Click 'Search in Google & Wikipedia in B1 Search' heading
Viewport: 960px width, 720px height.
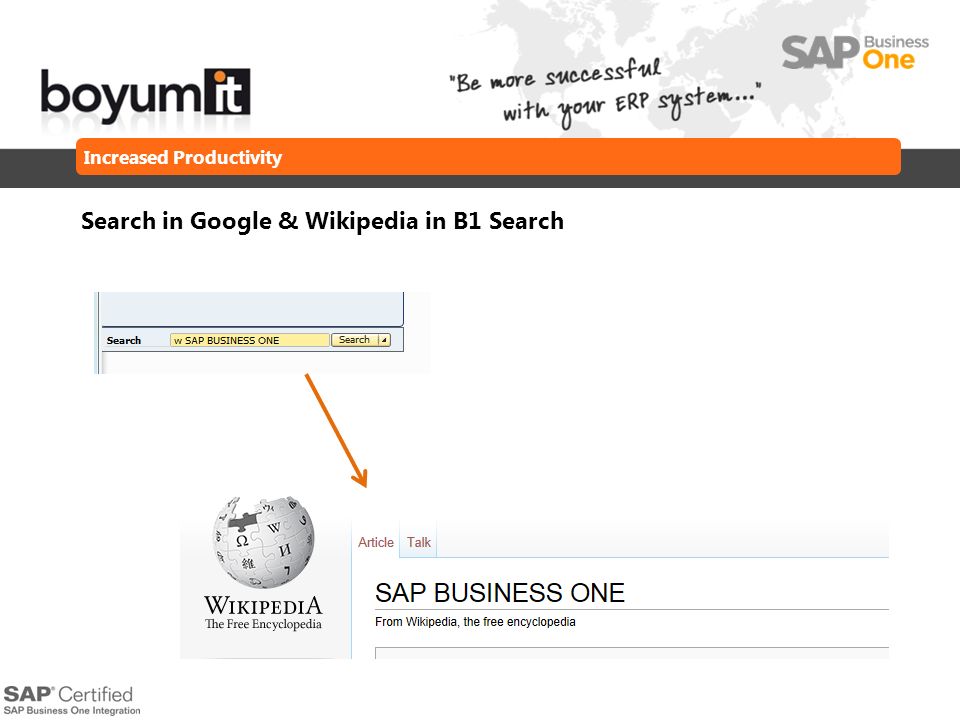[322, 222]
